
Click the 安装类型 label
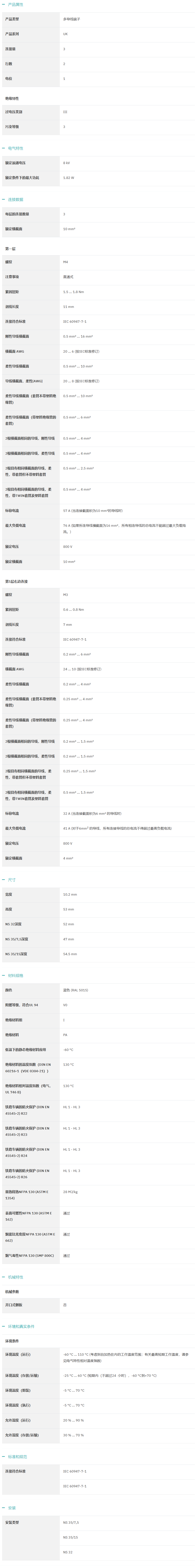pyautogui.click(x=12, y=1522)
